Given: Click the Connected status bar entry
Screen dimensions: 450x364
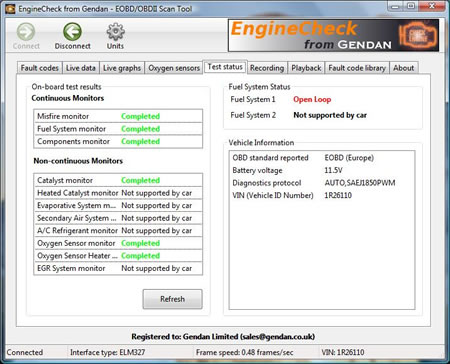Looking at the screenshot, I should pos(25,352).
